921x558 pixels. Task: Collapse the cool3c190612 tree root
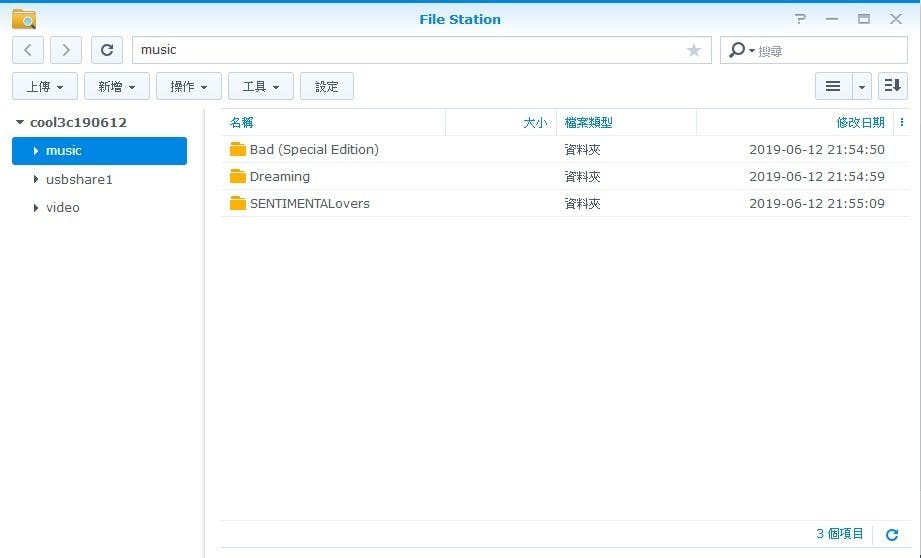click(20, 122)
